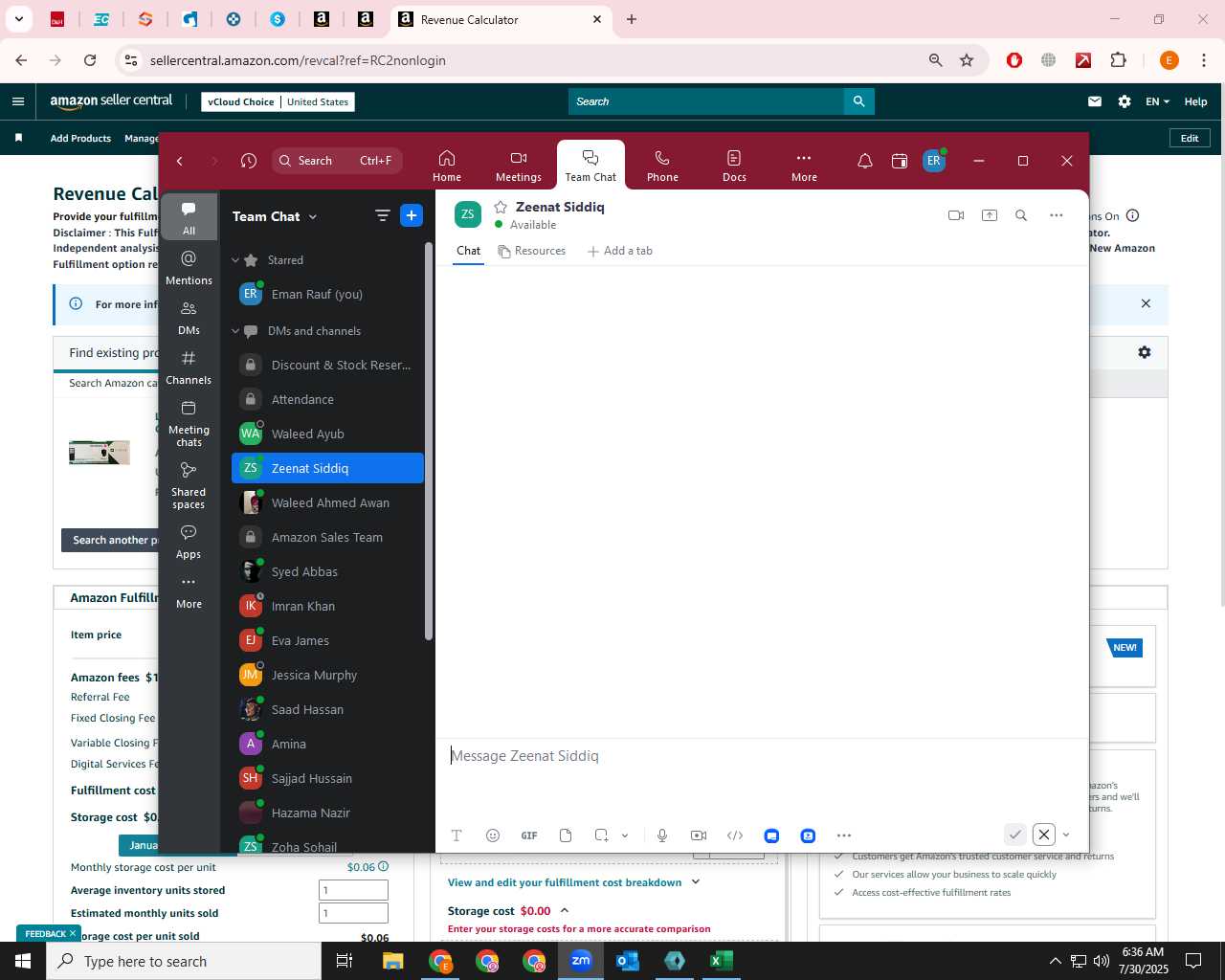Screen dimensions: 1225x980
Task: Open the Docs tab in Zoom
Action: [734, 165]
